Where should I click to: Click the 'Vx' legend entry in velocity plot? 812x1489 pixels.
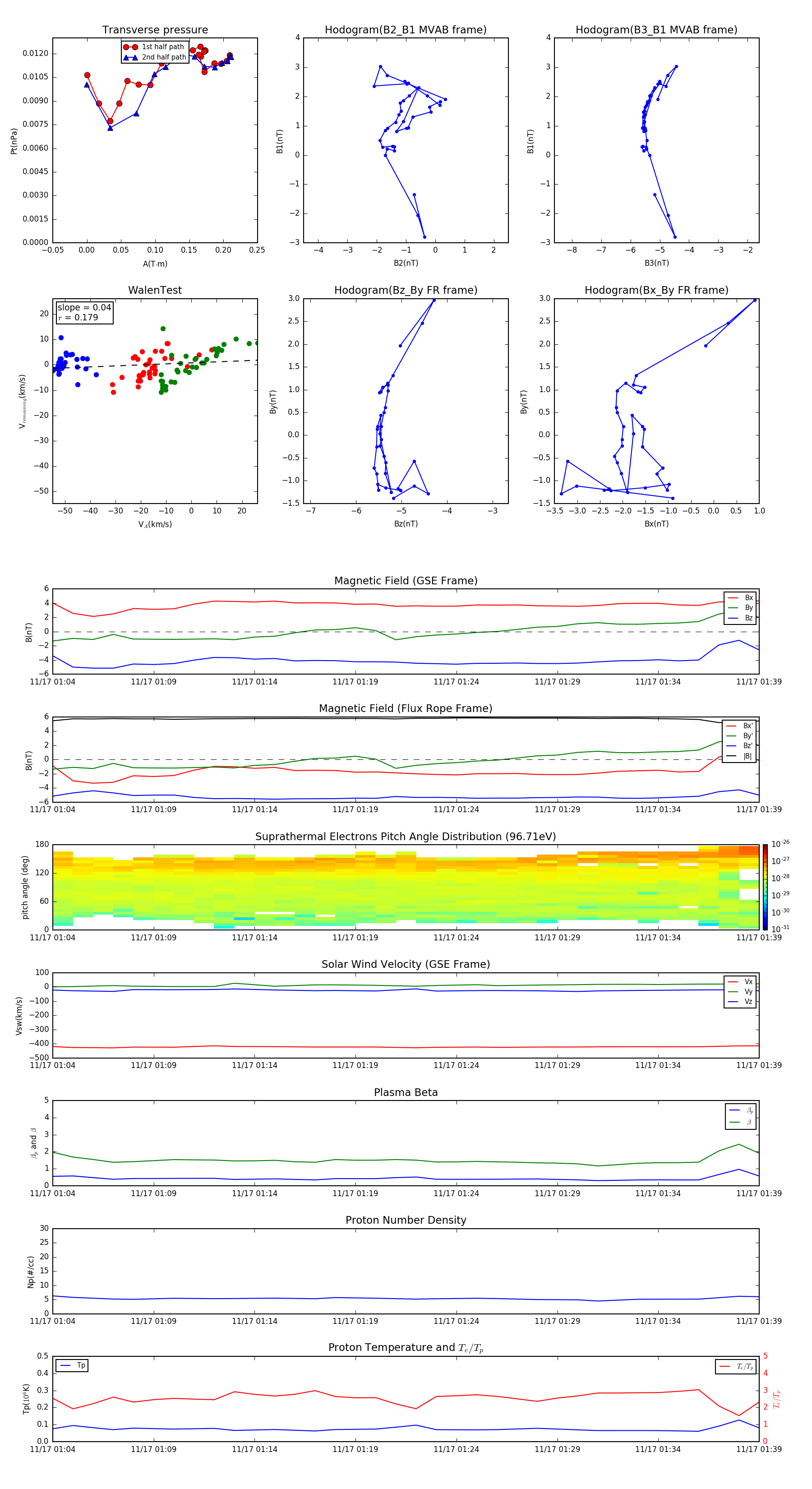click(740, 981)
